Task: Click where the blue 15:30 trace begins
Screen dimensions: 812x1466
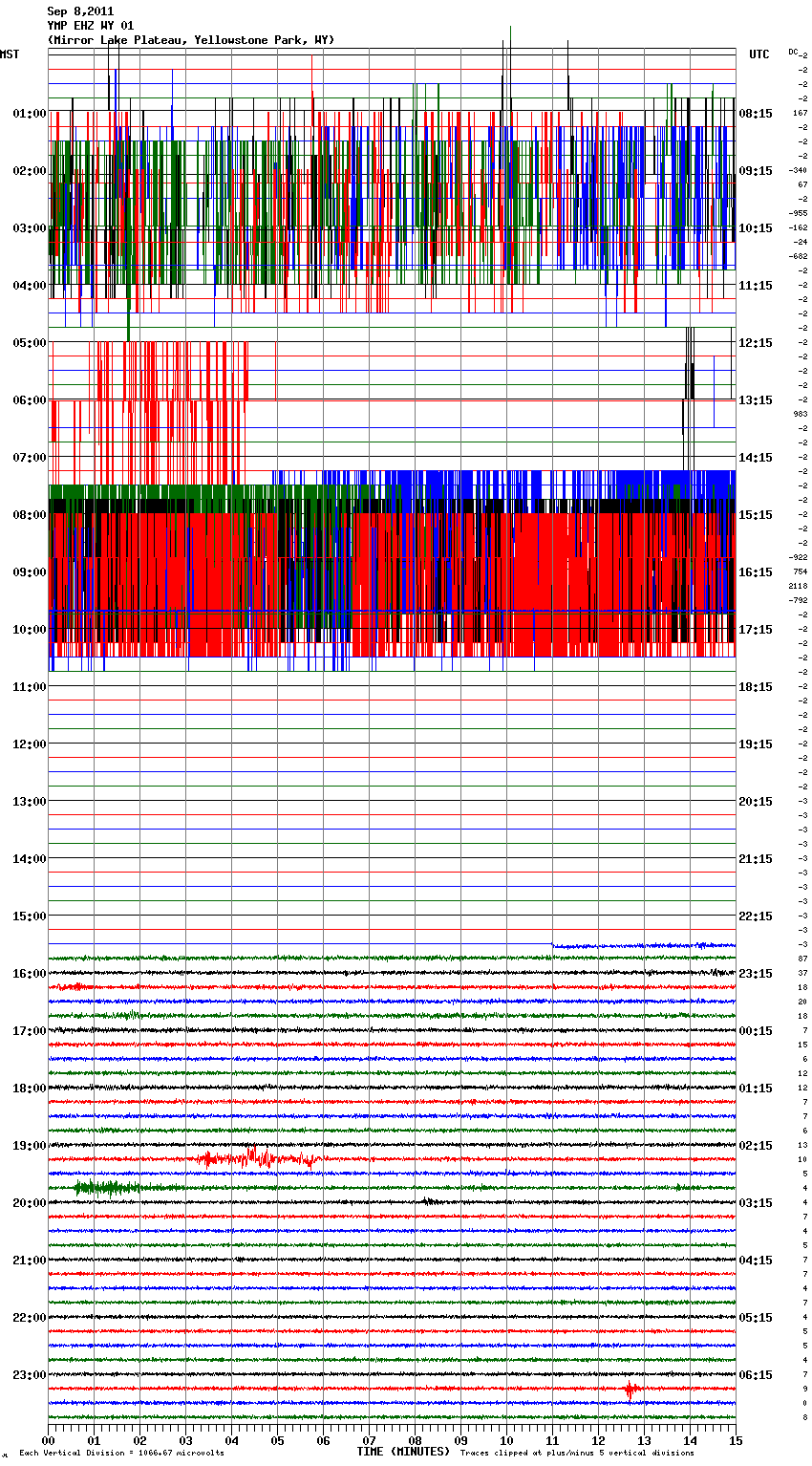Action: pyautogui.click(x=553, y=945)
